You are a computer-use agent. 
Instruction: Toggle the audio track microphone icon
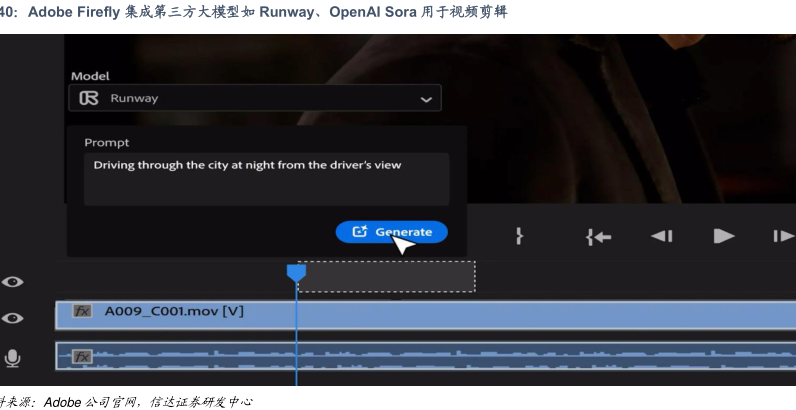(12, 358)
